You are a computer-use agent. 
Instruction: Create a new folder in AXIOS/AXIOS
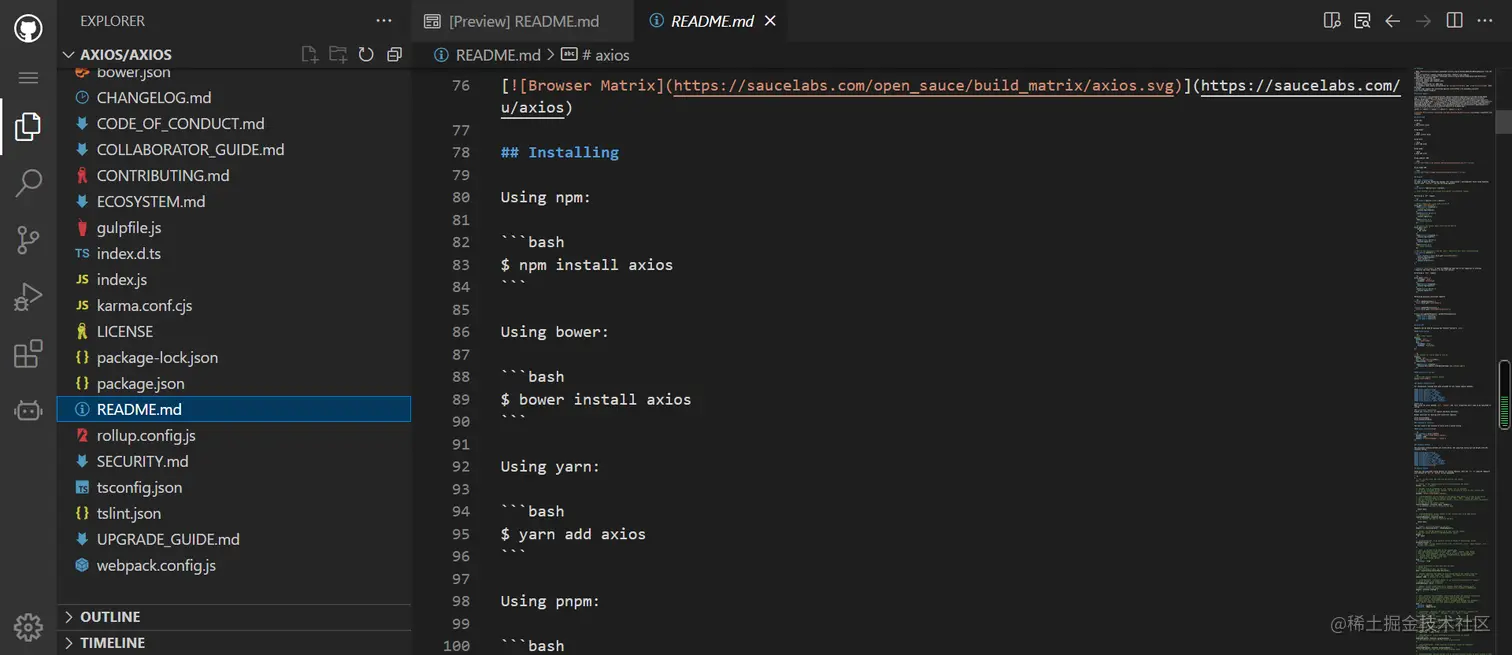pos(338,55)
